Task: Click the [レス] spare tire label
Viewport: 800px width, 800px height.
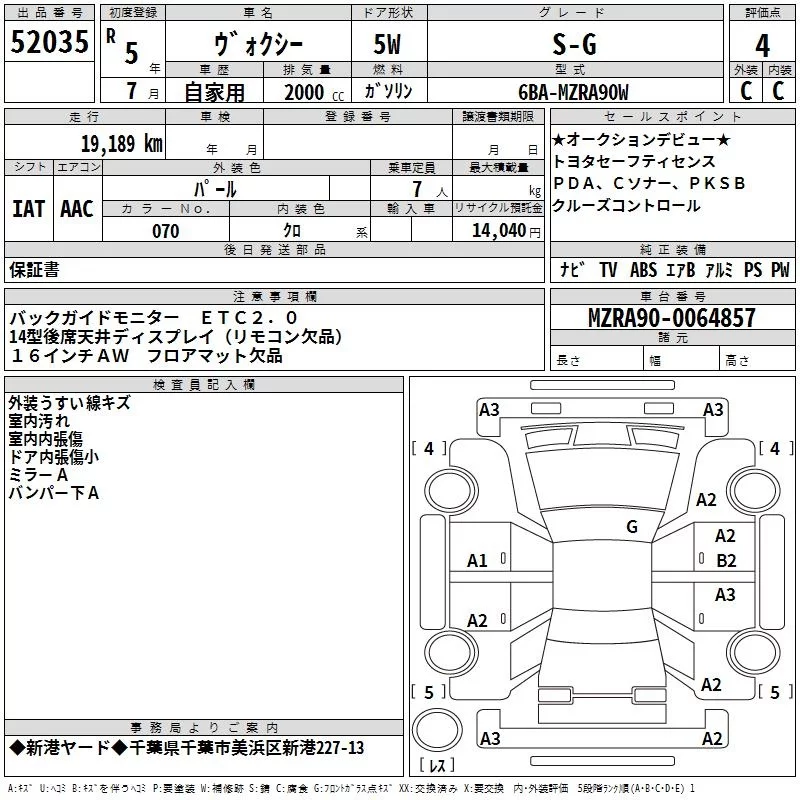Action: 437,764
